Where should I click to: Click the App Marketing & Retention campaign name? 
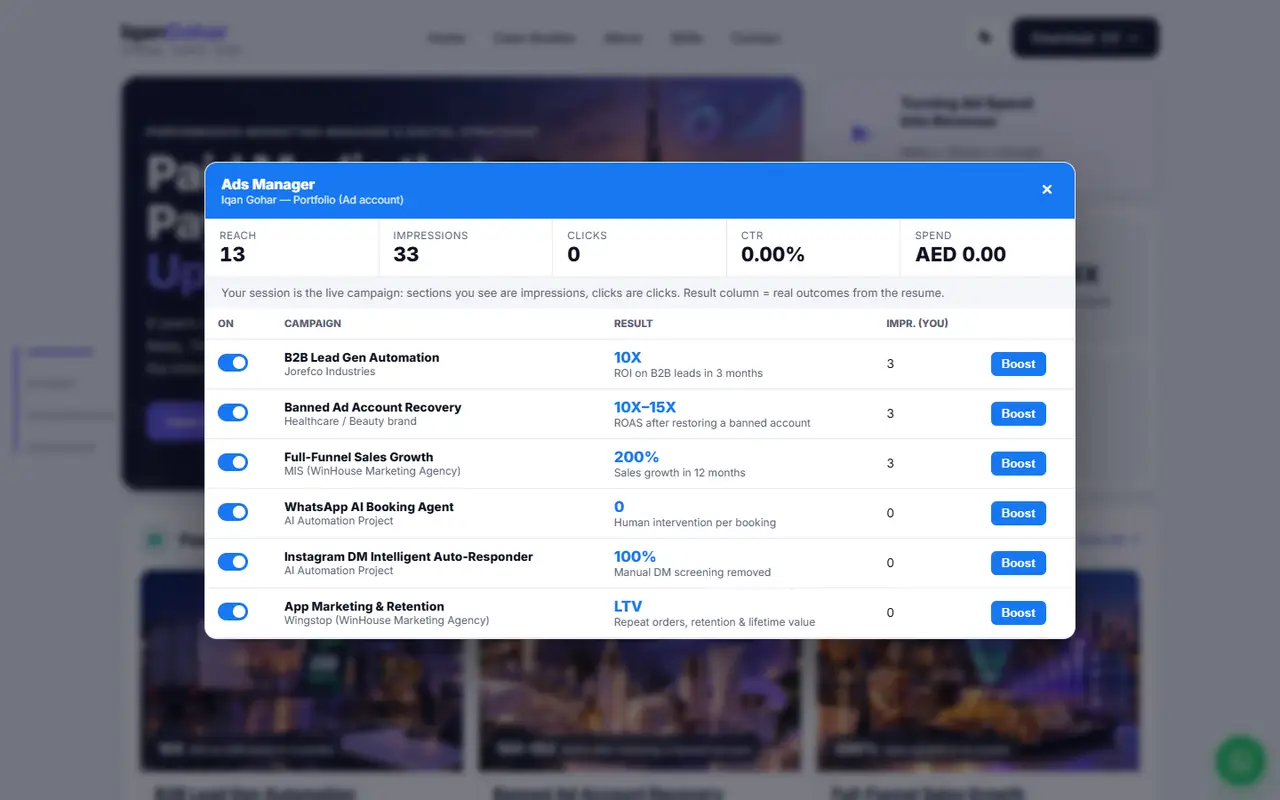coord(364,607)
